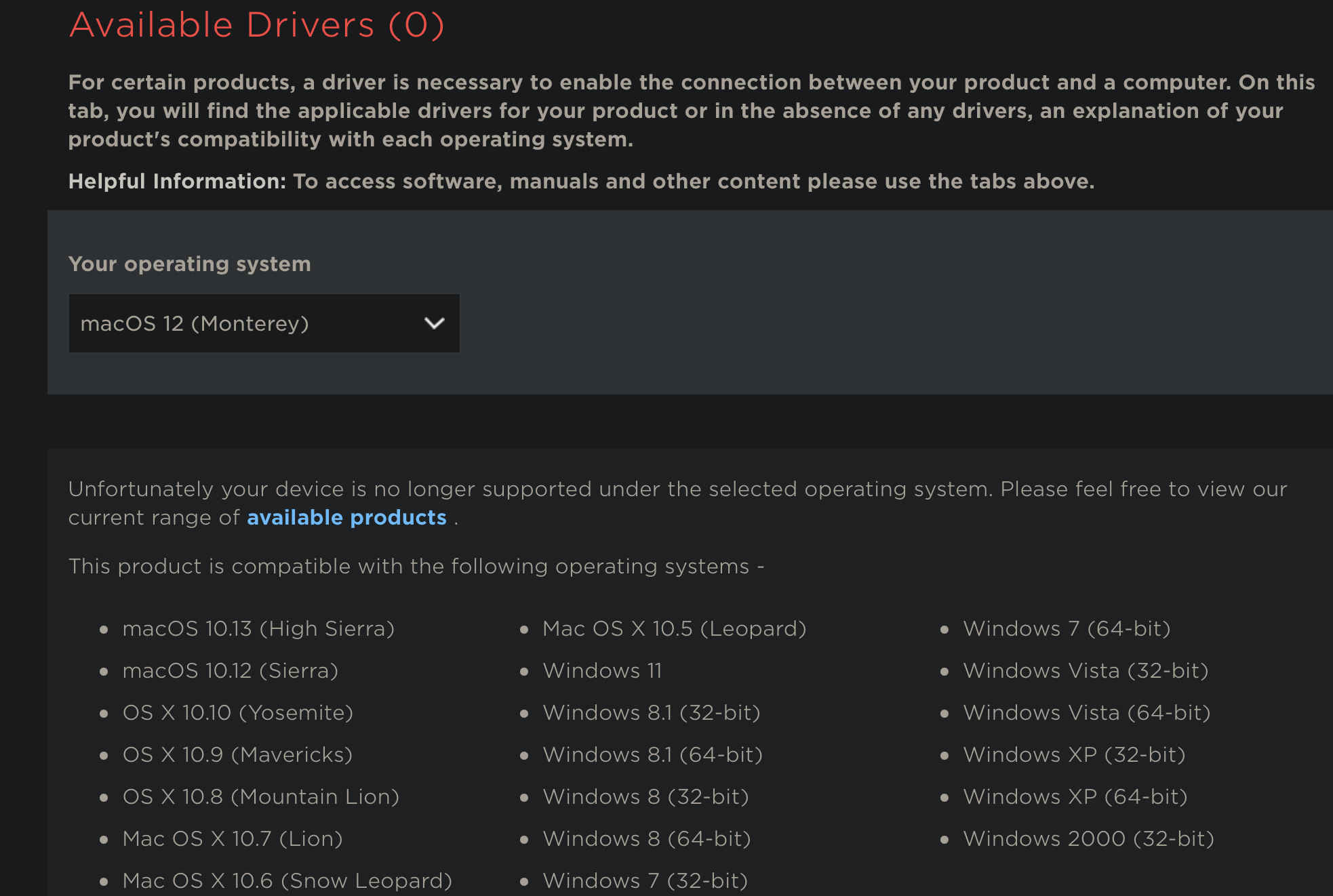Viewport: 1333px width, 896px height.
Task: Click OS X 10.9 (Mavericks) entry
Action: click(x=237, y=755)
